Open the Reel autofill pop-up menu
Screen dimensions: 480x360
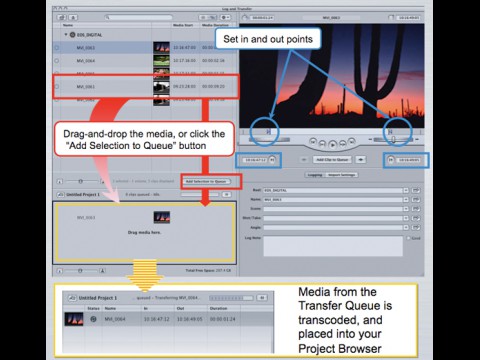[406, 190]
